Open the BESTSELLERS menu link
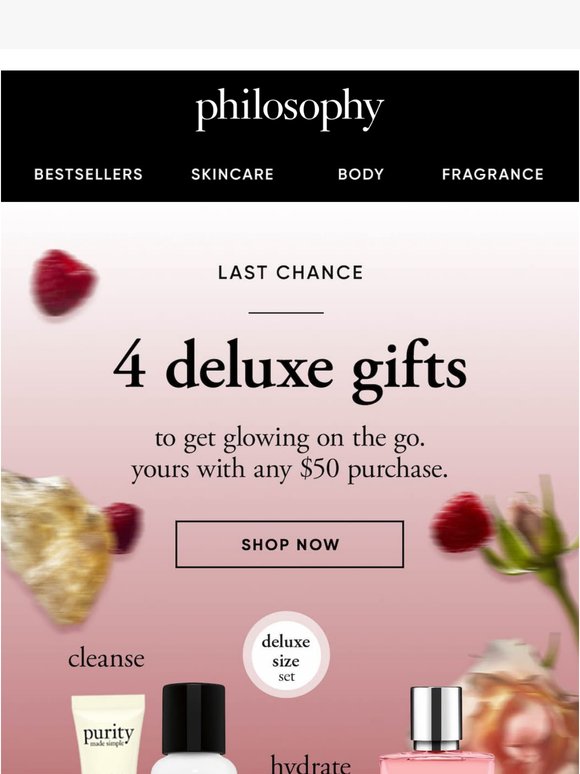The width and height of the screenshot is (580, 774). tap(88, 174)
